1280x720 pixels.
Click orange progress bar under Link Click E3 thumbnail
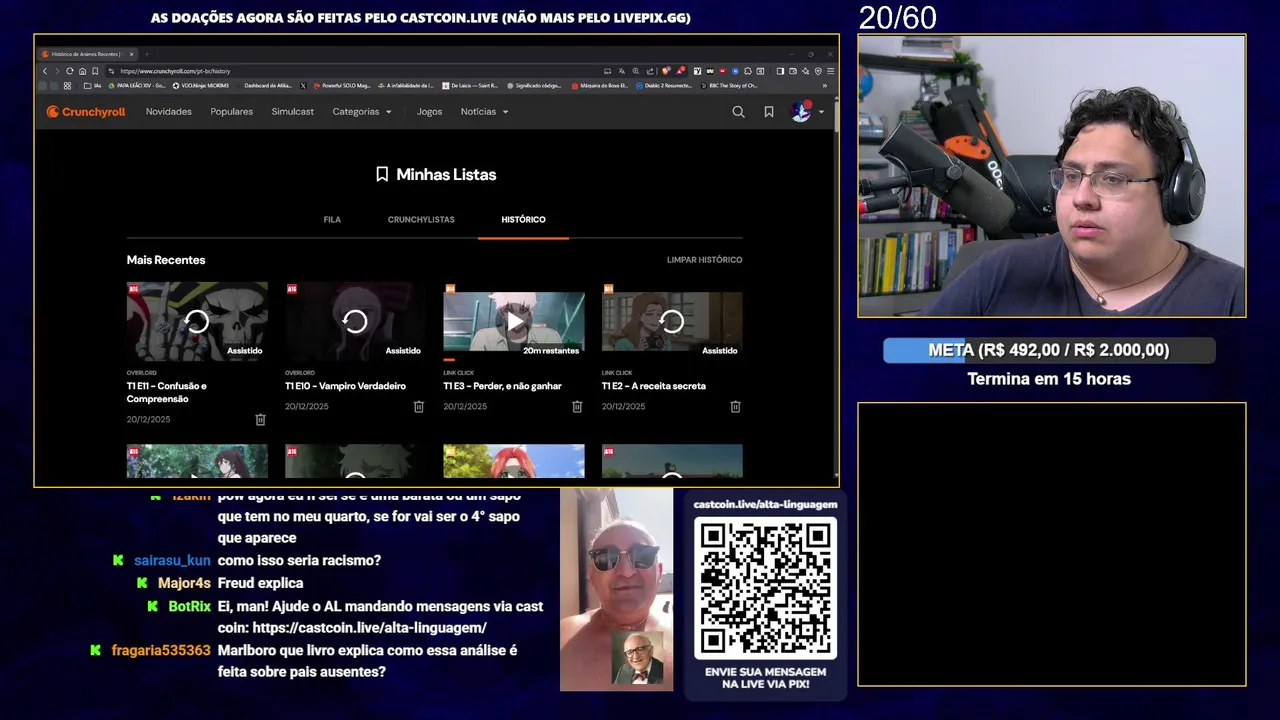coord(449,359)
